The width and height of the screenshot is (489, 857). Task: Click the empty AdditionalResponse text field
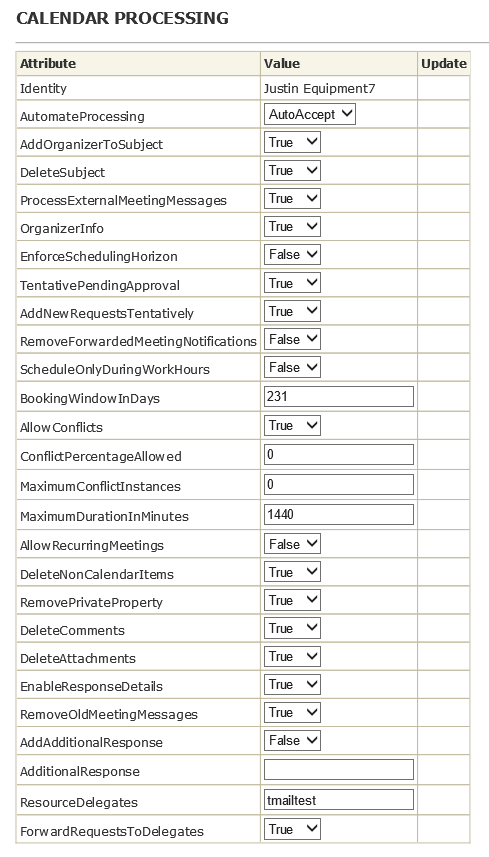[339, 770]
